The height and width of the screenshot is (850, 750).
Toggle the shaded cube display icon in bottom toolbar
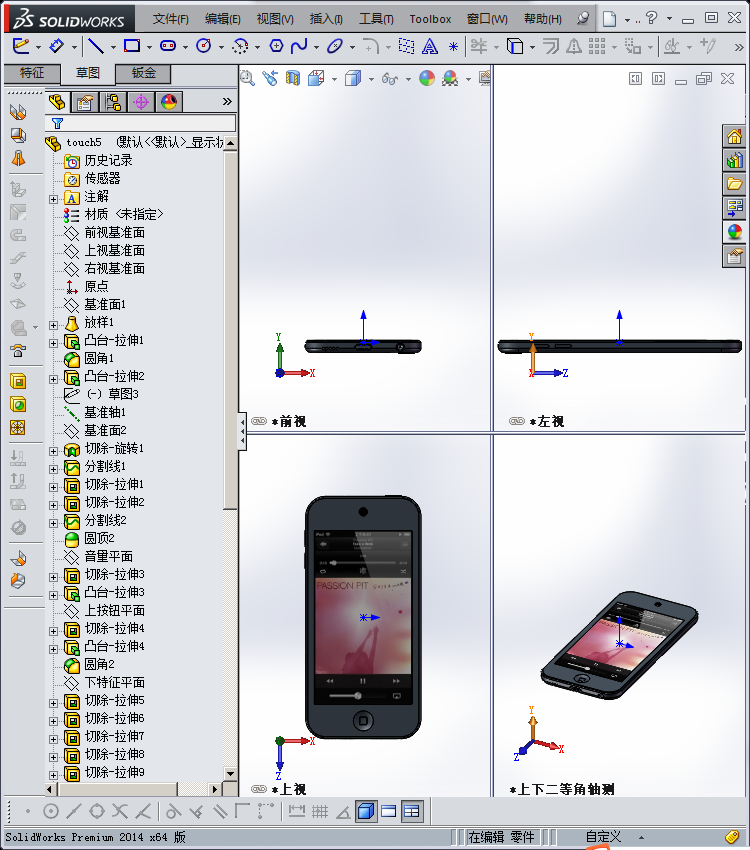[366, 812]
